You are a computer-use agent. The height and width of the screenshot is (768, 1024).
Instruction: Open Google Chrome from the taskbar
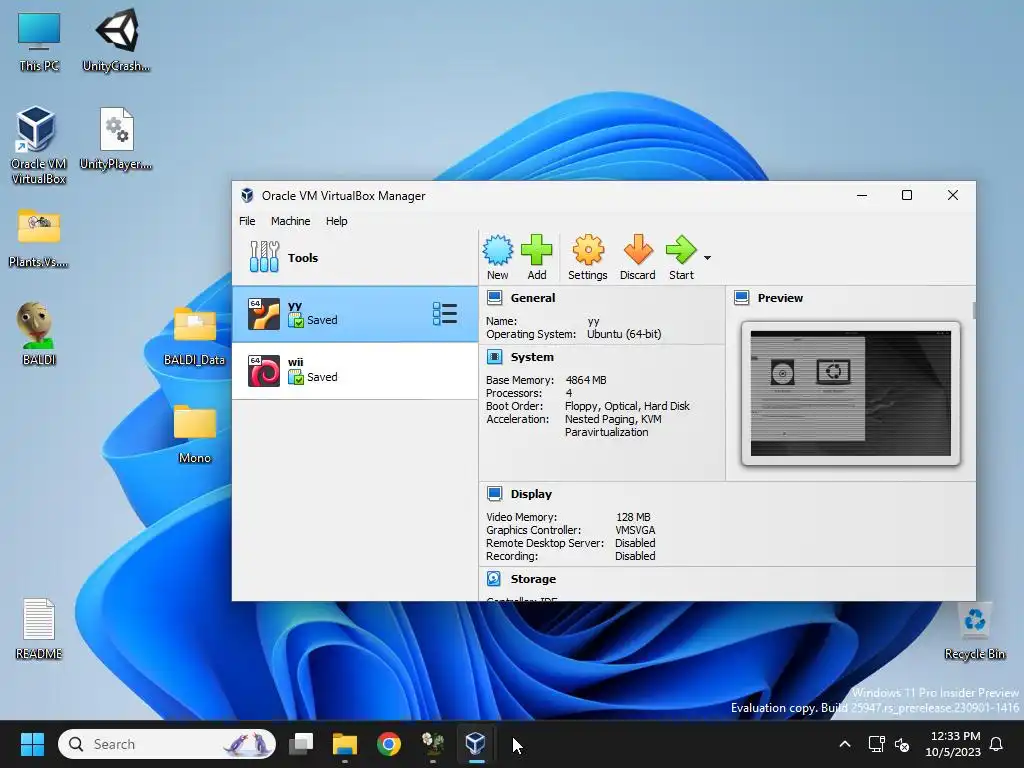click(389, 744)
